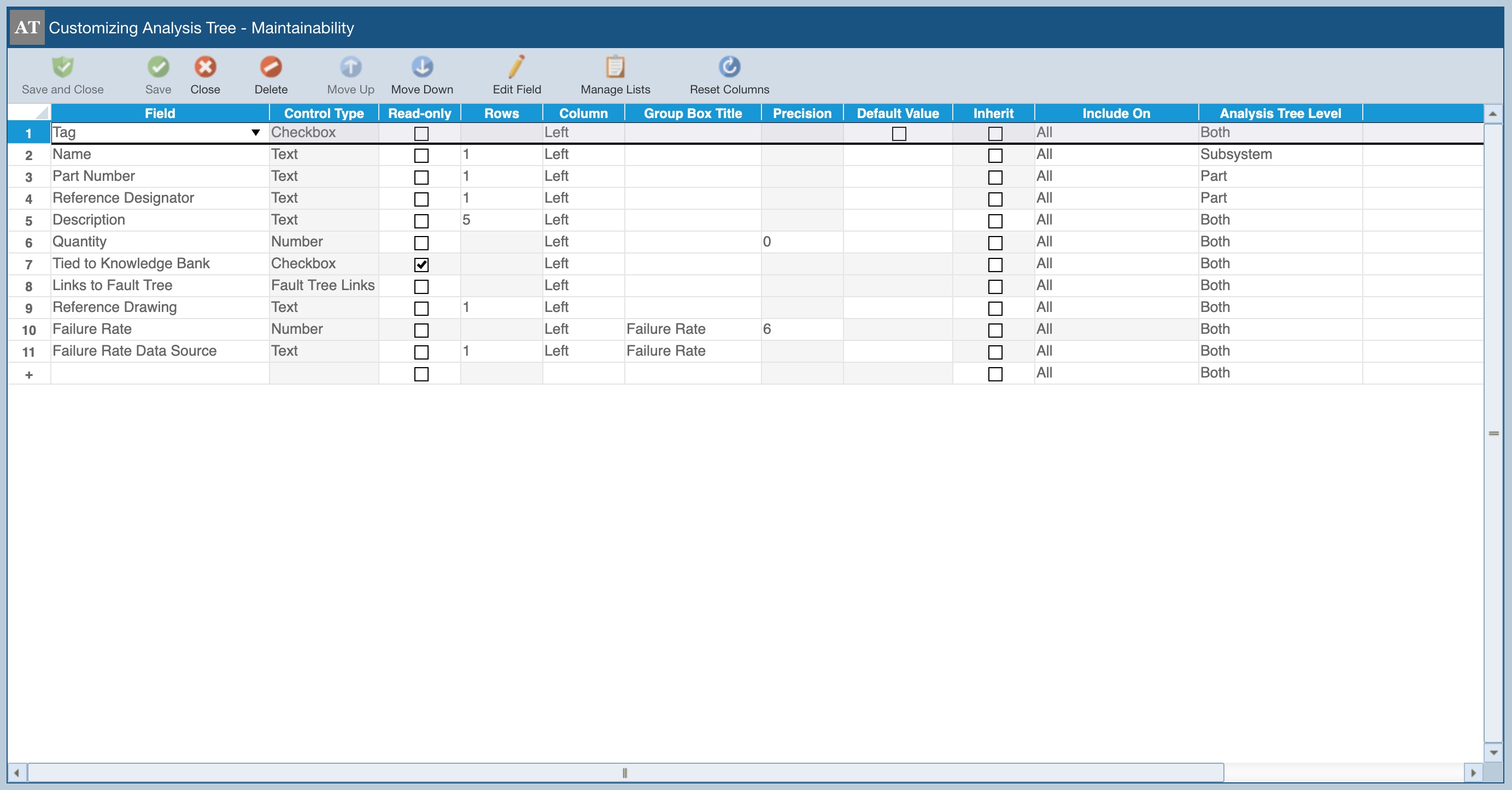Enable Inherit checkbox for Failure Rate row

[994, 330]
